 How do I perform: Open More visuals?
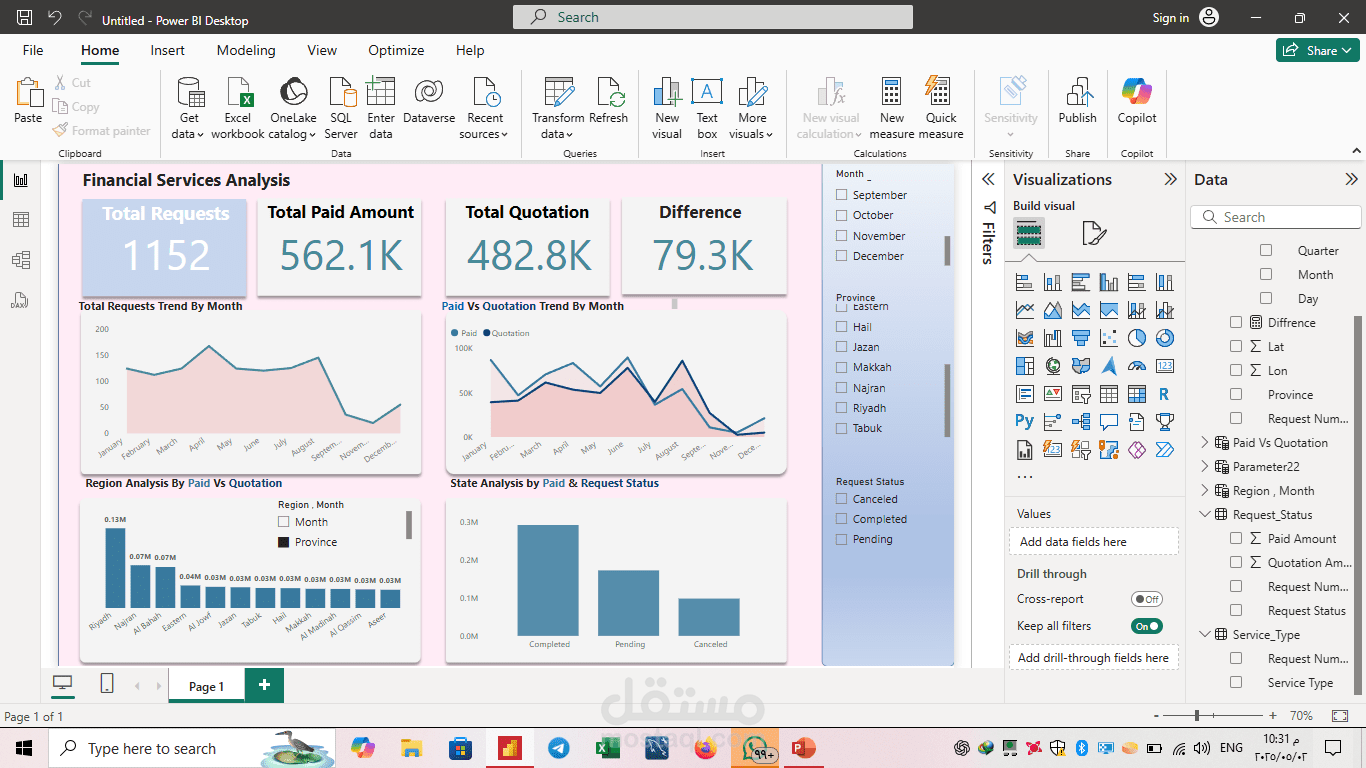tap(752, 108)
